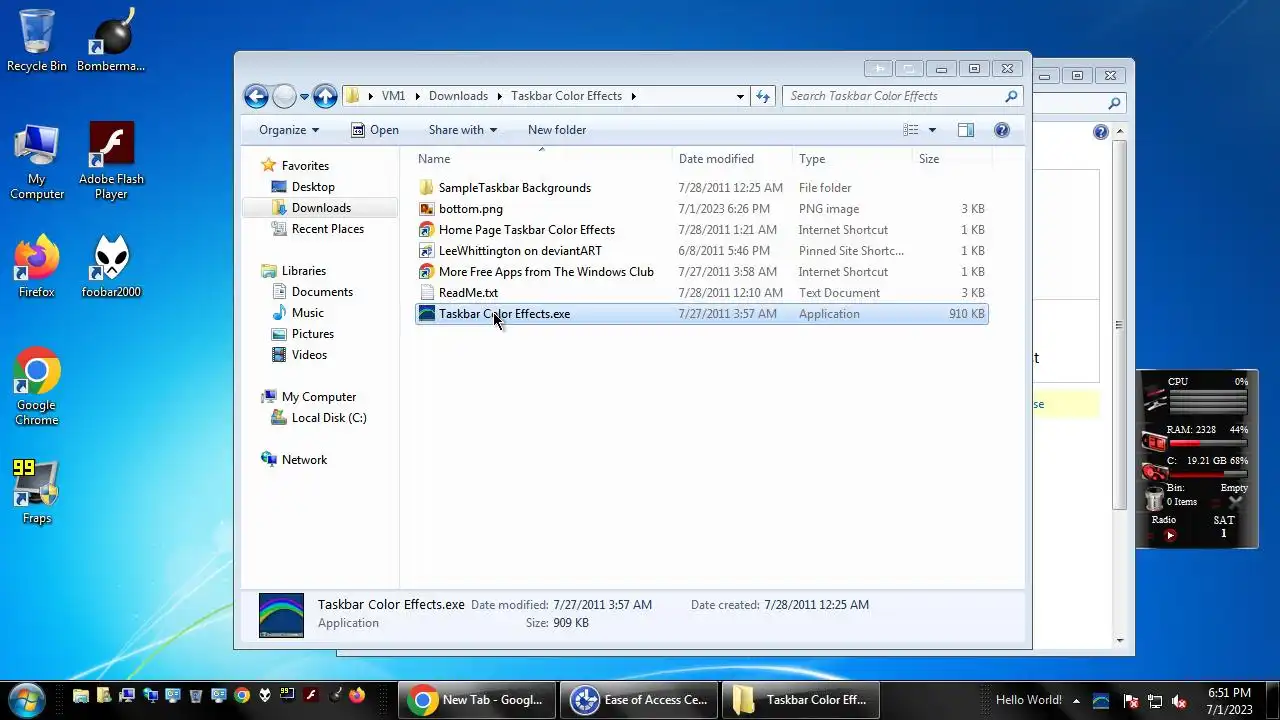Expand the breadcrumb arrow after VM1
This screenshot has width=1280, height=720.
pos(417,96)
